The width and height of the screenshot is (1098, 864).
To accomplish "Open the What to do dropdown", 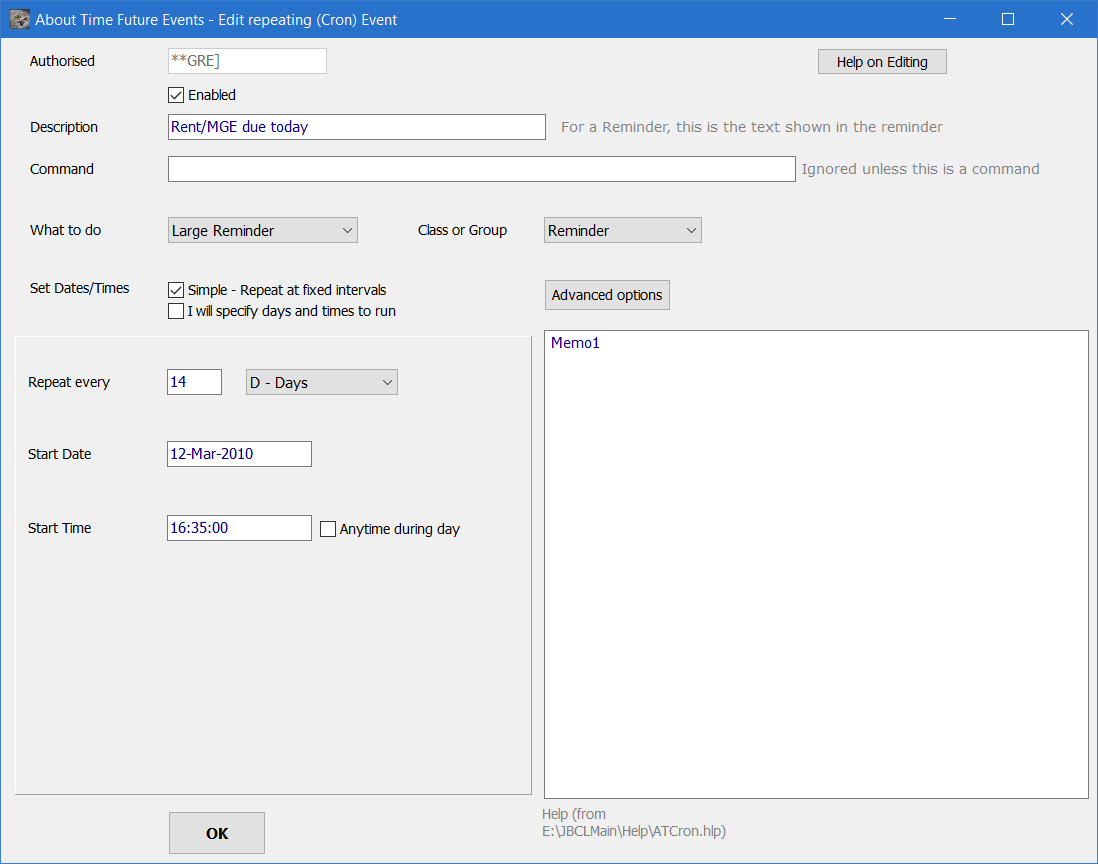I will [x=262, y=230].
